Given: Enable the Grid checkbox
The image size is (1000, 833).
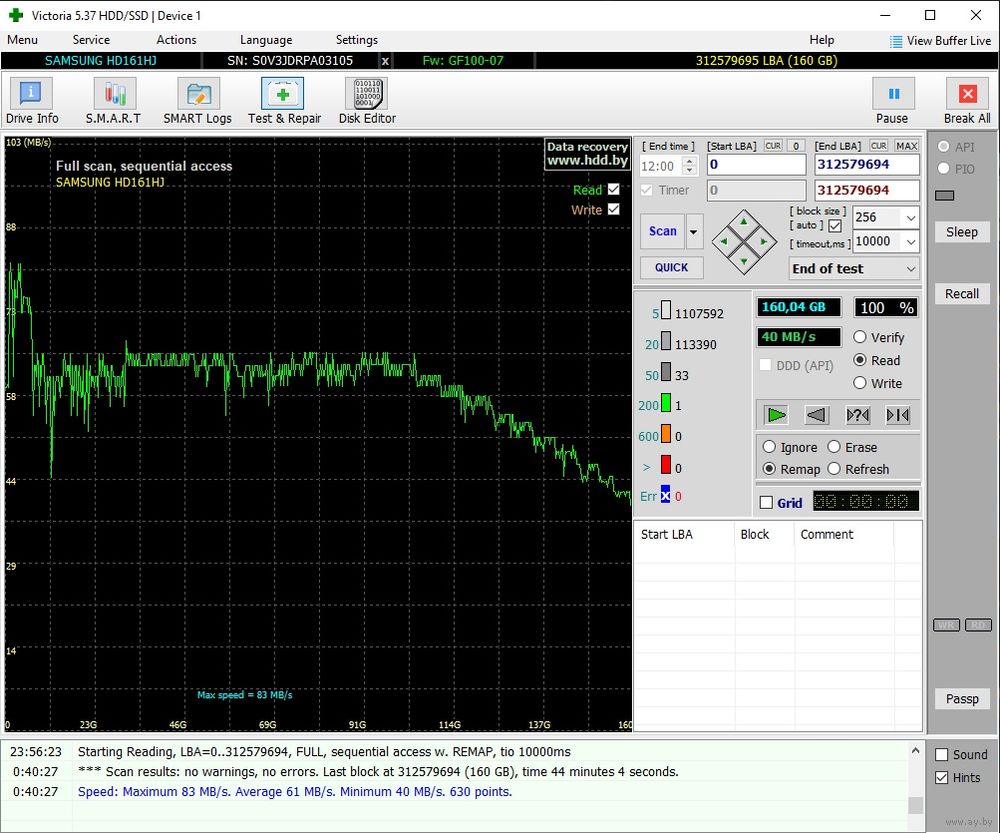Looking at the screenshot, I should click(x=767, y=503).
